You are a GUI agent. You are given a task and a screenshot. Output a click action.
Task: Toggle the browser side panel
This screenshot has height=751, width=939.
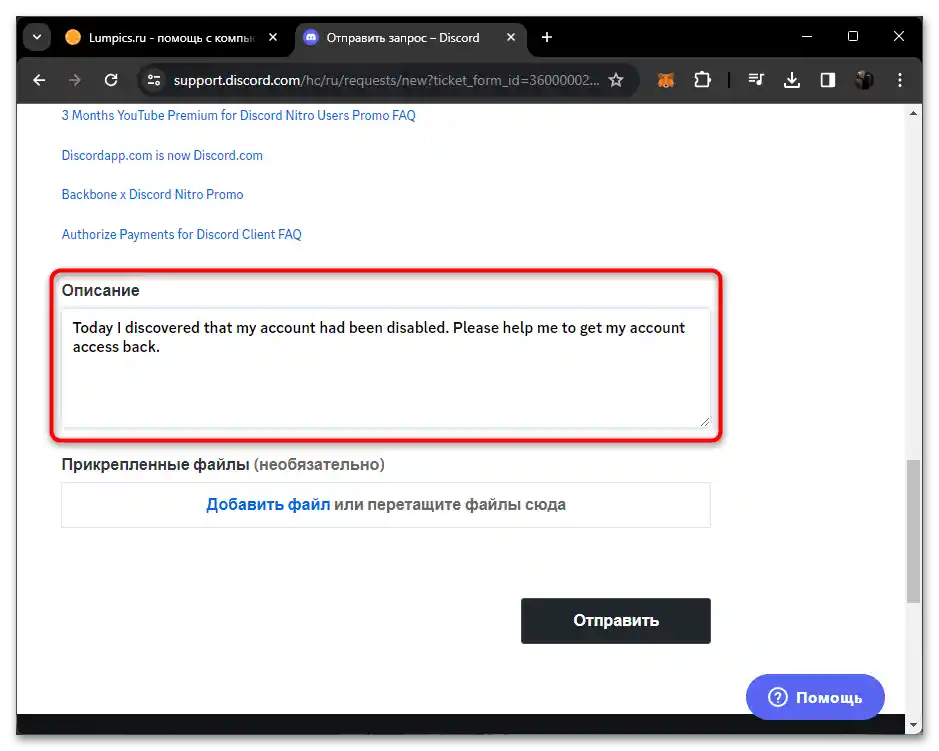pos(828,80)
